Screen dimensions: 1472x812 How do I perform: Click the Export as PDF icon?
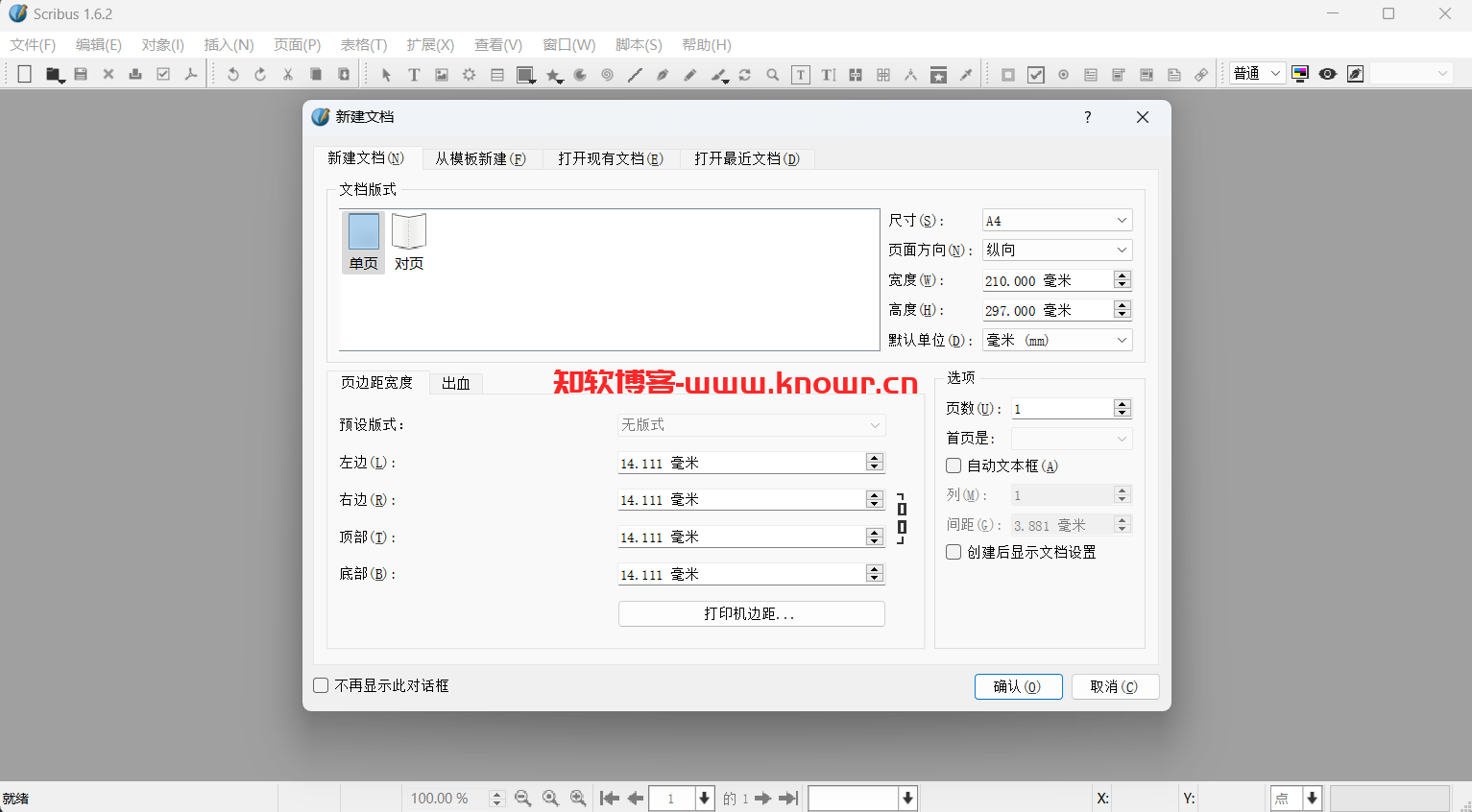click(x=191, y=74)
